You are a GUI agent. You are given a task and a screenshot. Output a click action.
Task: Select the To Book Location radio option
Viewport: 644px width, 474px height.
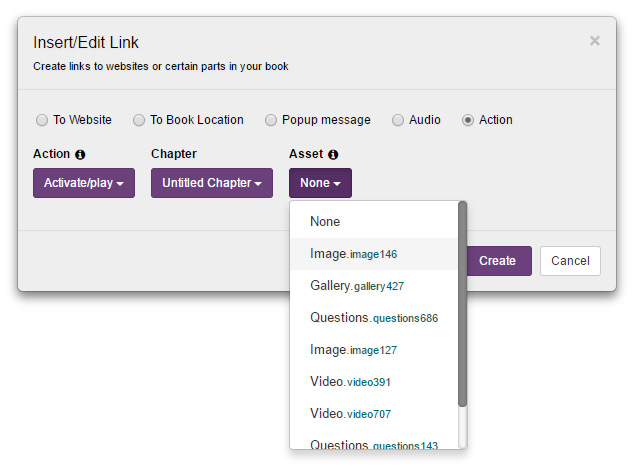pos(139,120)
